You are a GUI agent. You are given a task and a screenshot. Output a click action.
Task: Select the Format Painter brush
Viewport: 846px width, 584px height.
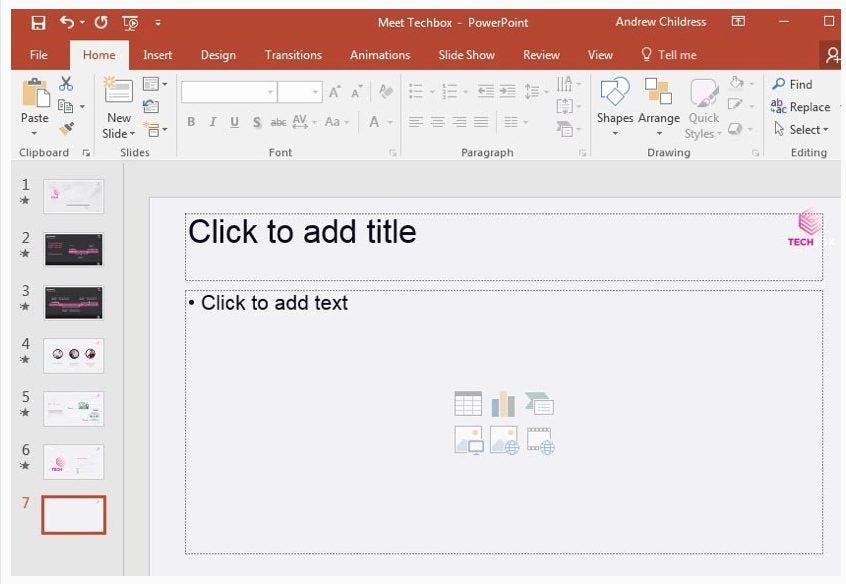coord(66,128)
